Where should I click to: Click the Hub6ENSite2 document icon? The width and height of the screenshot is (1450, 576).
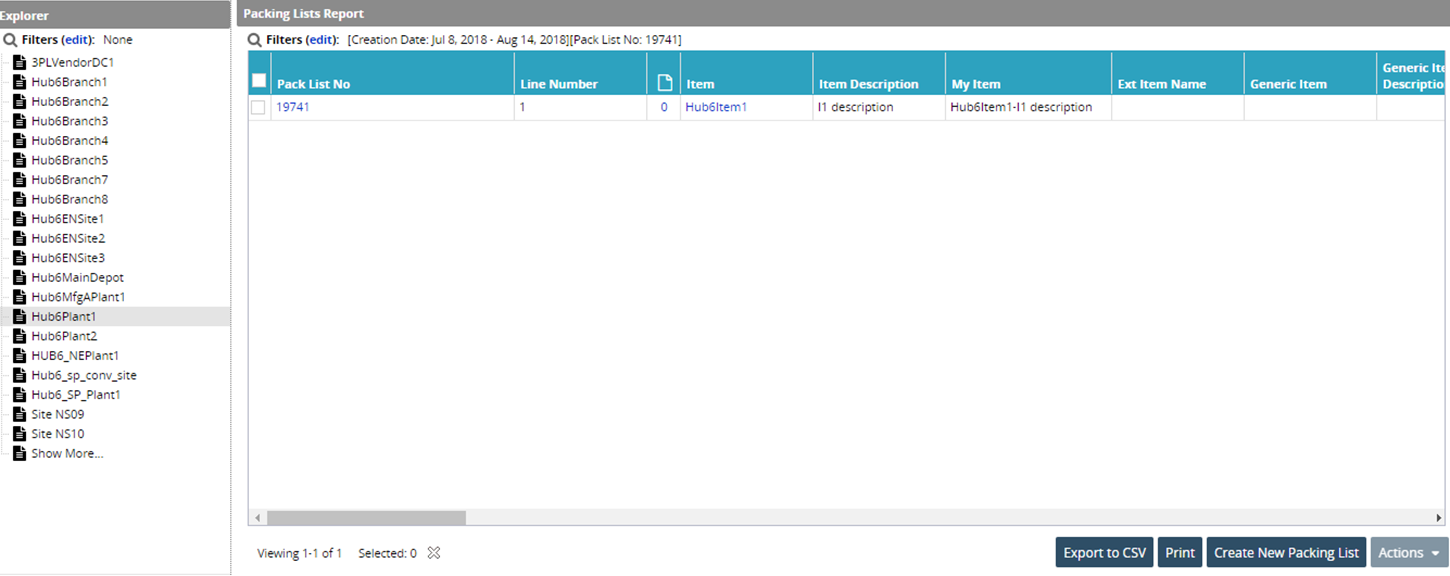pyautogui.click(x=19, y=238)
